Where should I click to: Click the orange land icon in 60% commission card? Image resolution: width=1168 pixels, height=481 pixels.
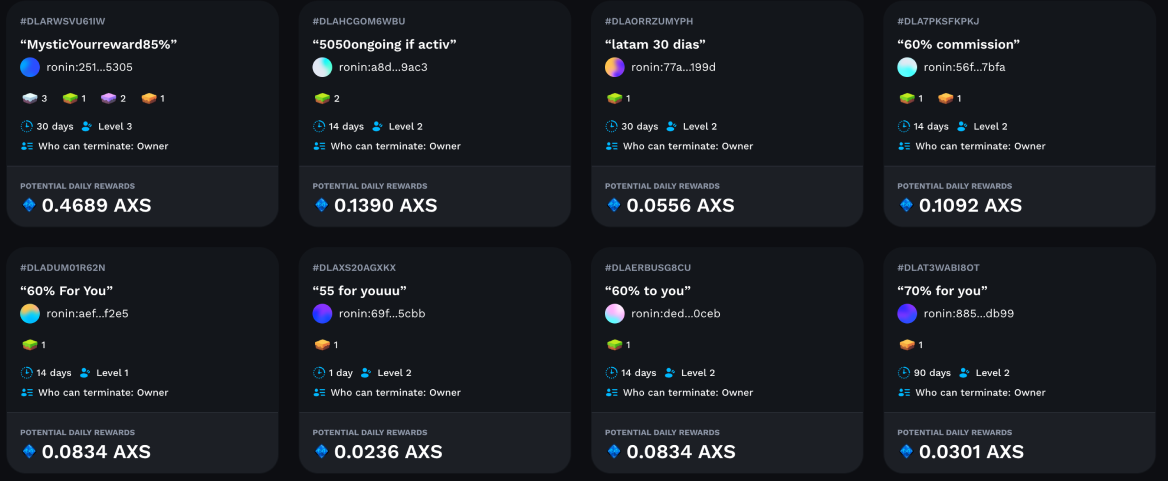[x=945, y=98]
